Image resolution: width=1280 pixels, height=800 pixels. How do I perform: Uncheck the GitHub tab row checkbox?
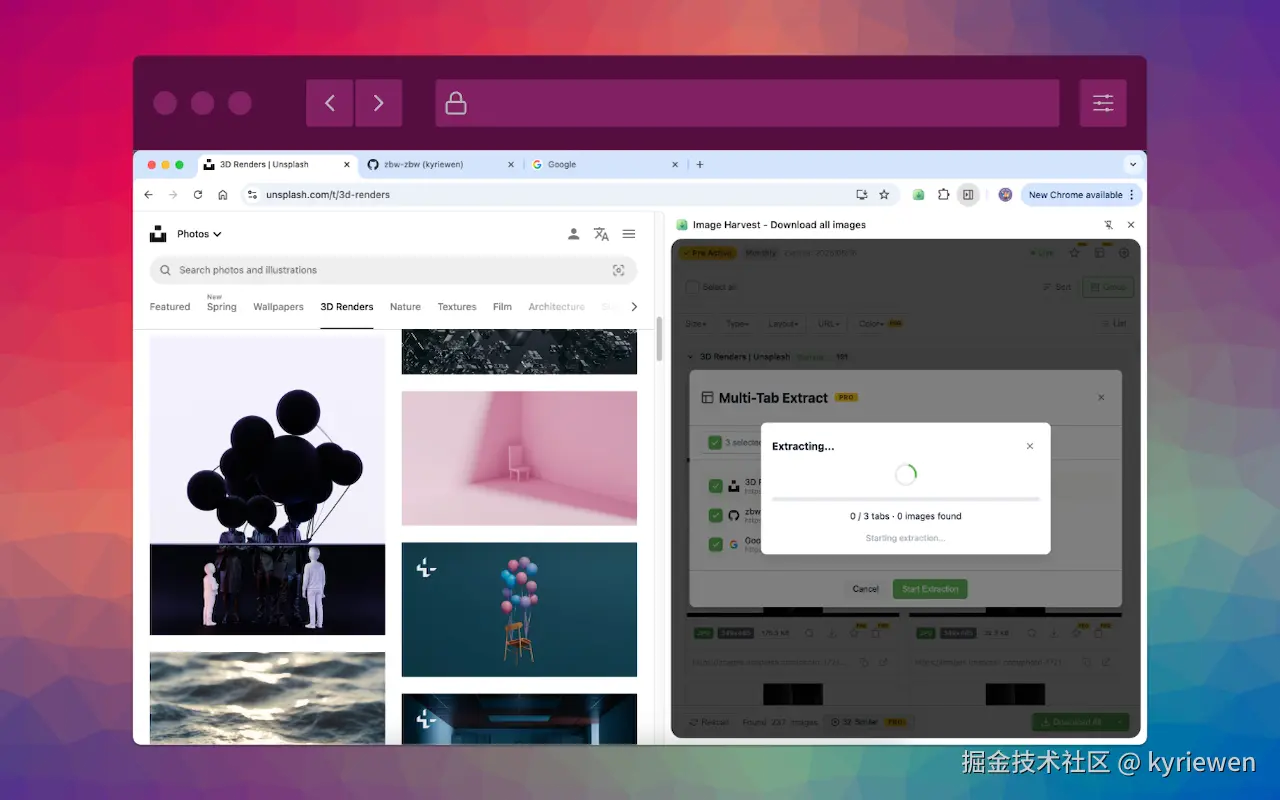point(715,515)
